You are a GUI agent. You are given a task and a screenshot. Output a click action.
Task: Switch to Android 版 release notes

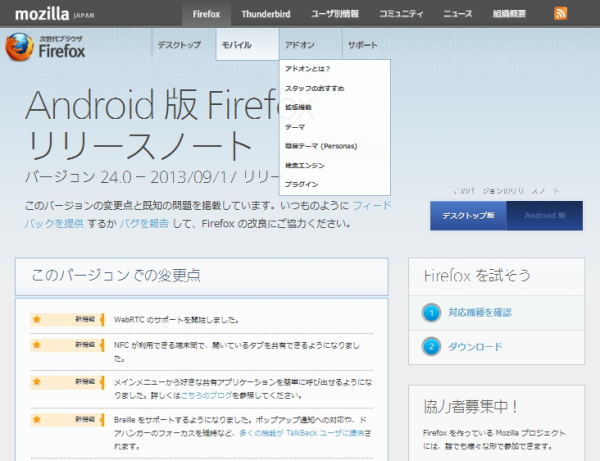[546, 215]
